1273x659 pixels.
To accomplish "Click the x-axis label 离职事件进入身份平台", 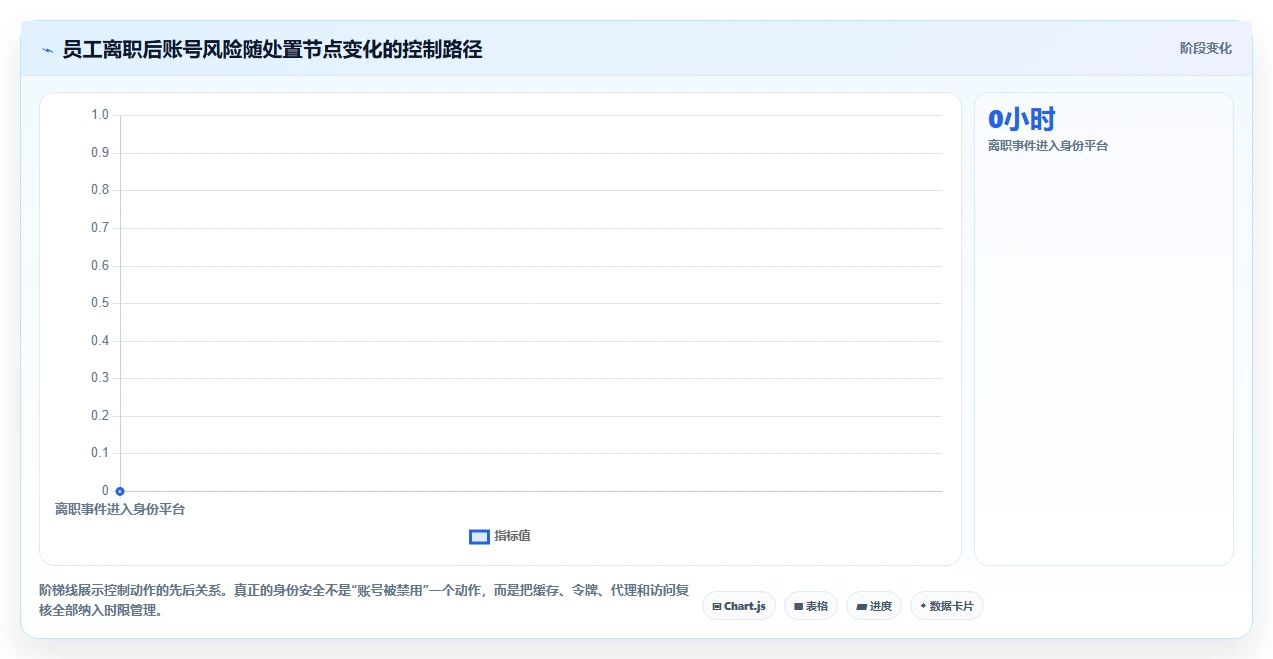I will (120, 509).
